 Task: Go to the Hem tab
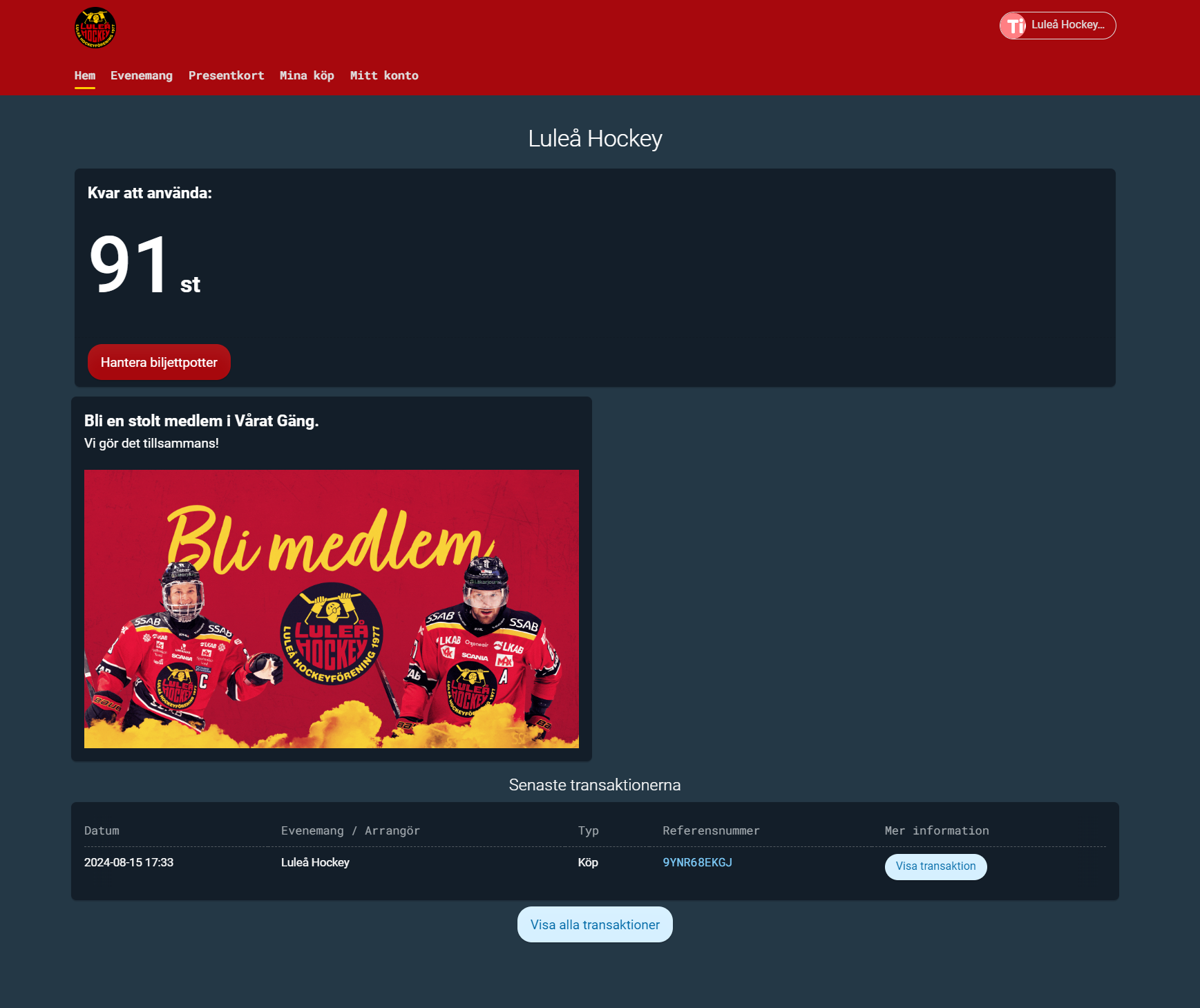(85, 75)
